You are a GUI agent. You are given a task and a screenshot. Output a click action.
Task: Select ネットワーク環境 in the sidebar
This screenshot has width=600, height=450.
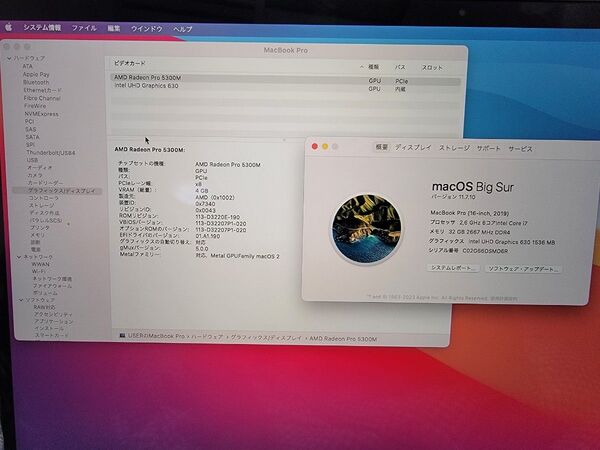coord(52,279)
